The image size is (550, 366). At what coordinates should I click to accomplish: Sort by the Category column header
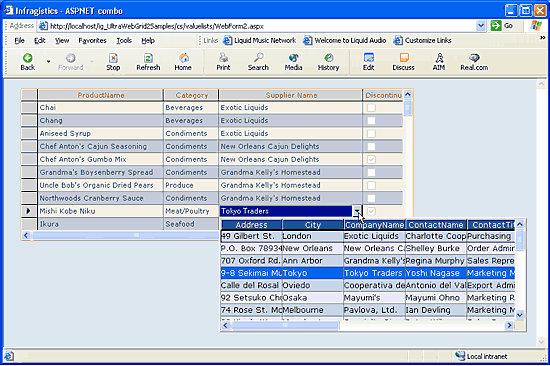coord(192,95)
